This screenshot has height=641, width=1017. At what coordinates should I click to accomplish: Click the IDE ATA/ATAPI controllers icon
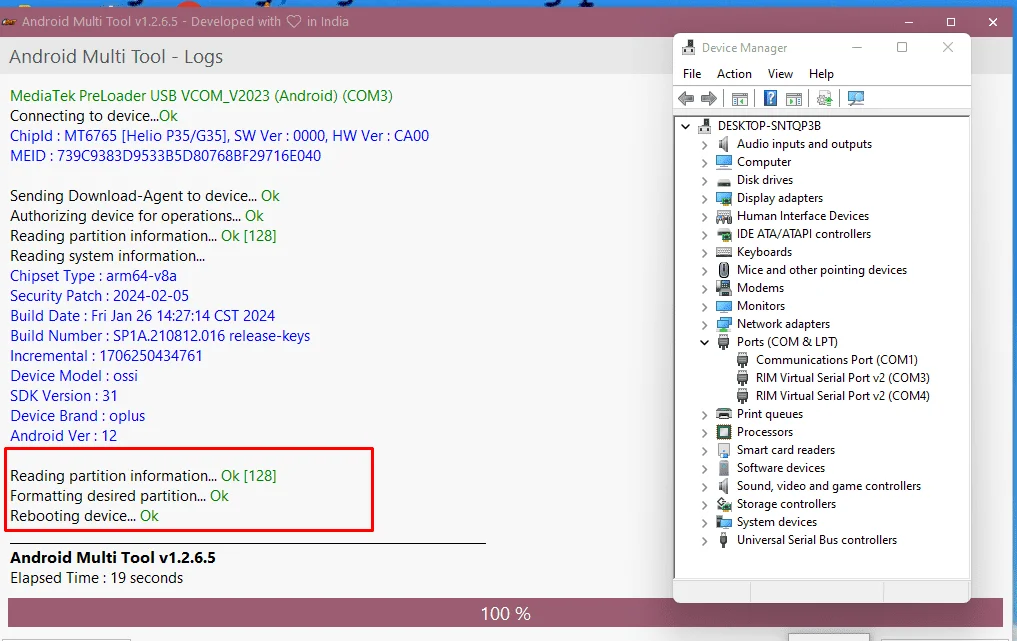pyautogui.click(x=724, y=234)
